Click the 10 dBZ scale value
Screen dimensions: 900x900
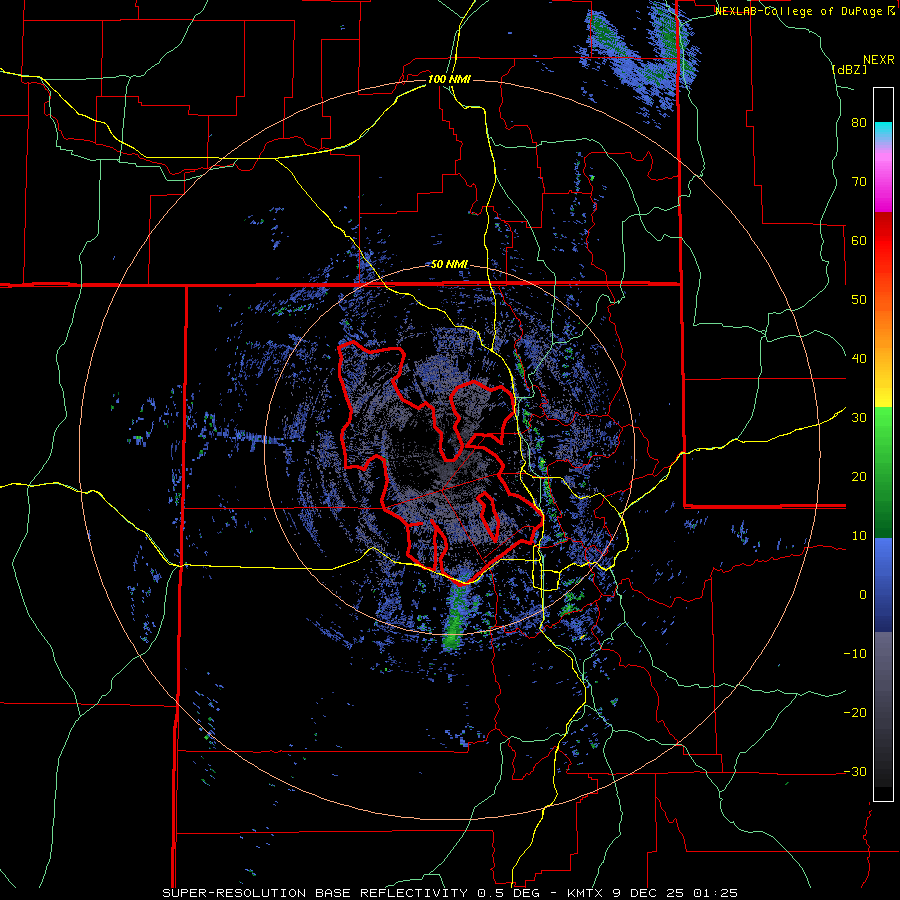click(x=859, y=536)
